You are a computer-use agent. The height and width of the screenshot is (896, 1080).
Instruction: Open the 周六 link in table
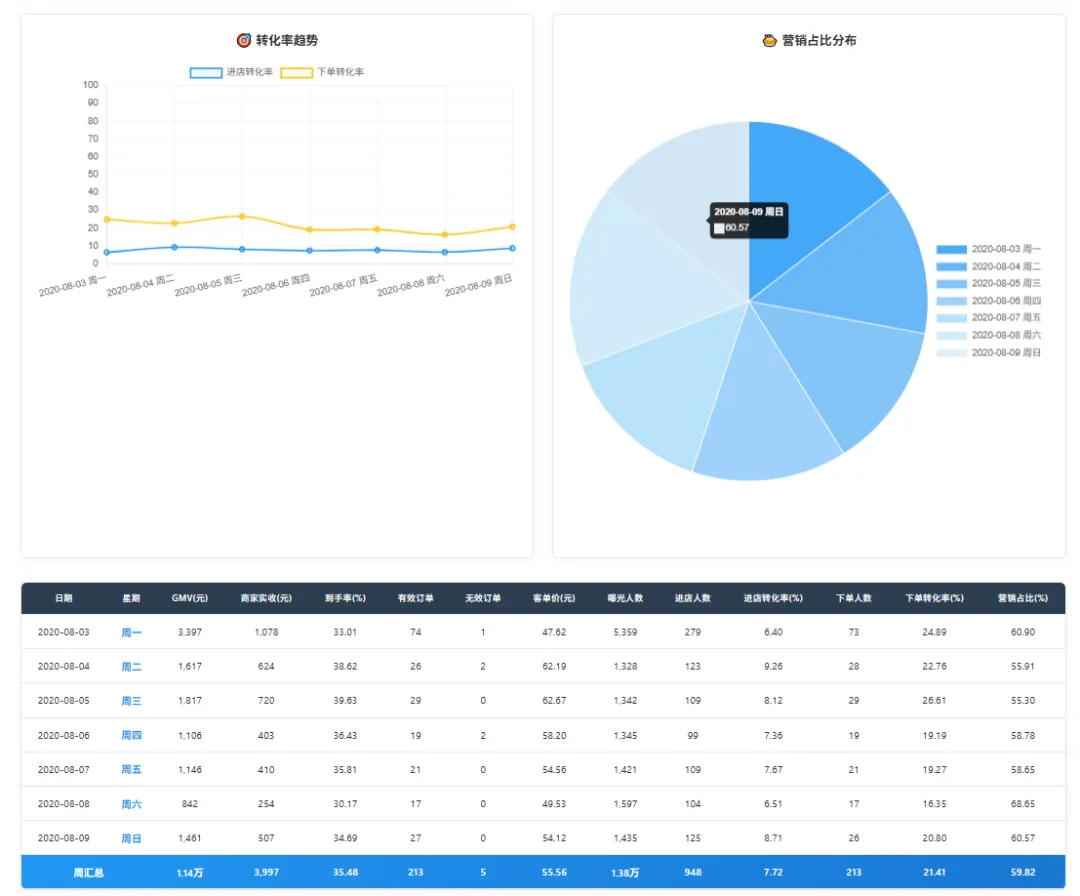coord(132,804)
